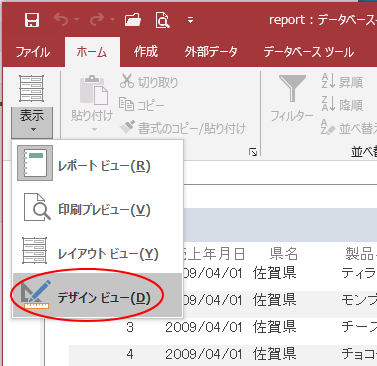The height and width of the screenshot is (366, 377).
Task: Click the コピー command
Action: 142,105
